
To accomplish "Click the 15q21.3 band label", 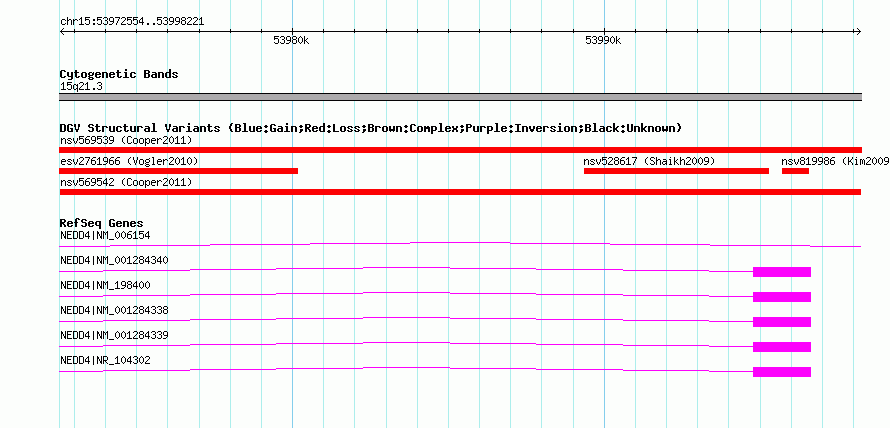I will click(81, 87).
